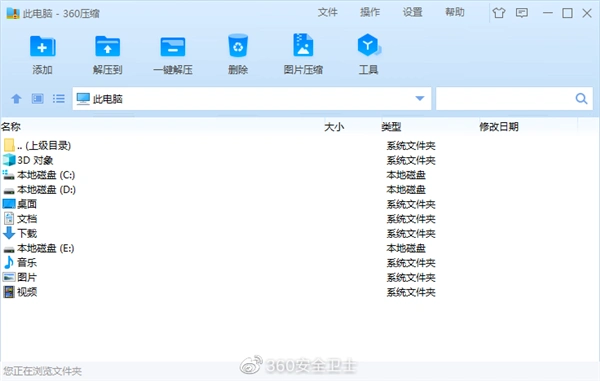Select the '下载' entry text
The height and width of the screenshot is (381, 600).
(27, 233)
